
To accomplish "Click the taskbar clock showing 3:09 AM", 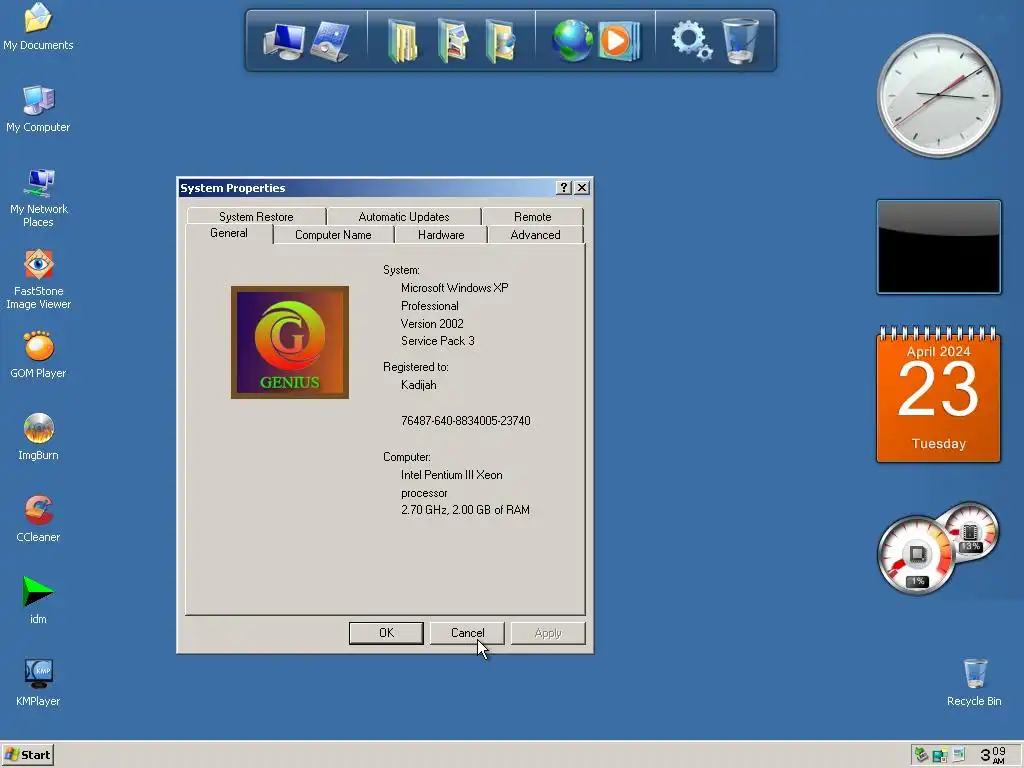I will click(993, 755).
